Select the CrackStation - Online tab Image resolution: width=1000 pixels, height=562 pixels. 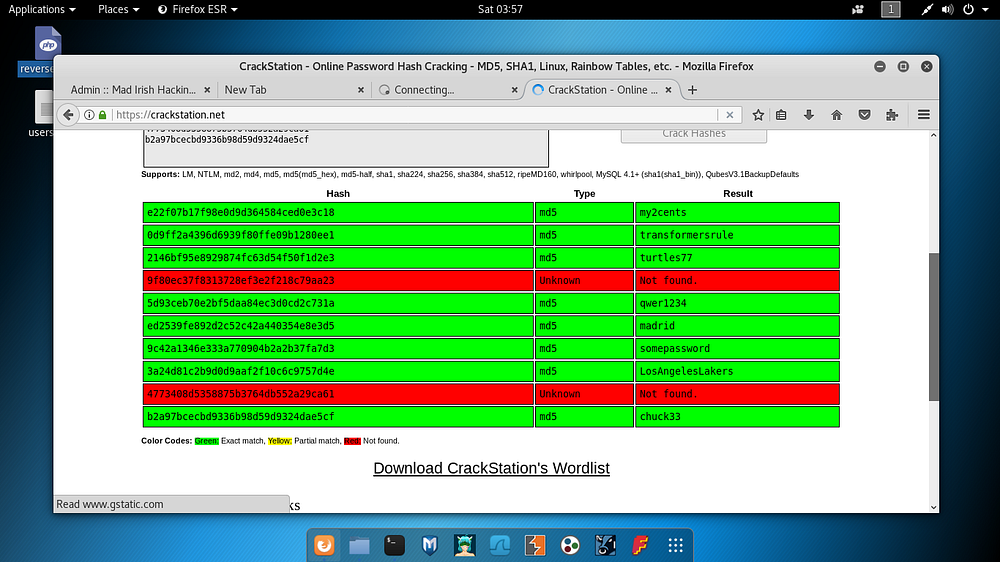[x=603, y=90]
